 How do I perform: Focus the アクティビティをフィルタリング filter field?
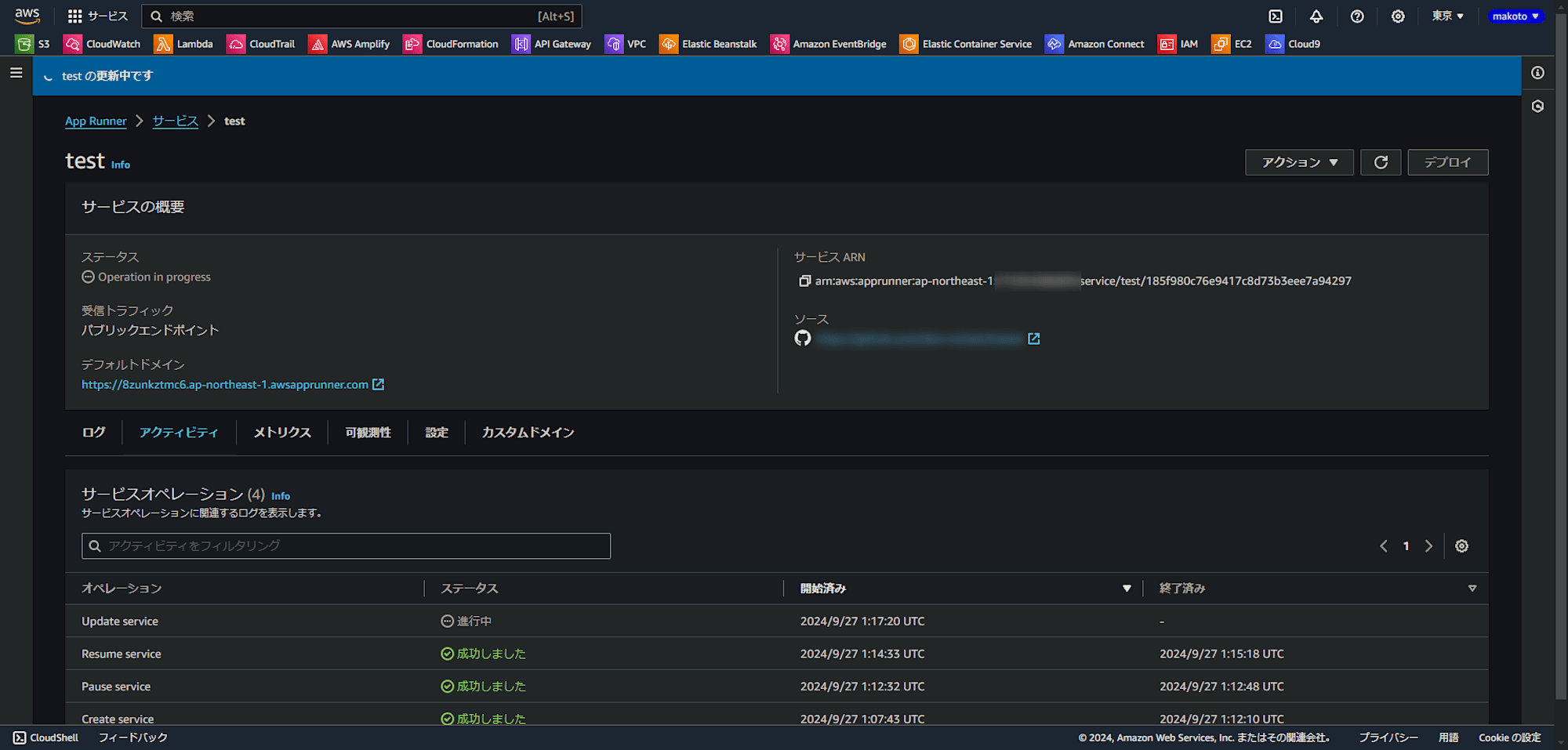(x=346, y=546)
